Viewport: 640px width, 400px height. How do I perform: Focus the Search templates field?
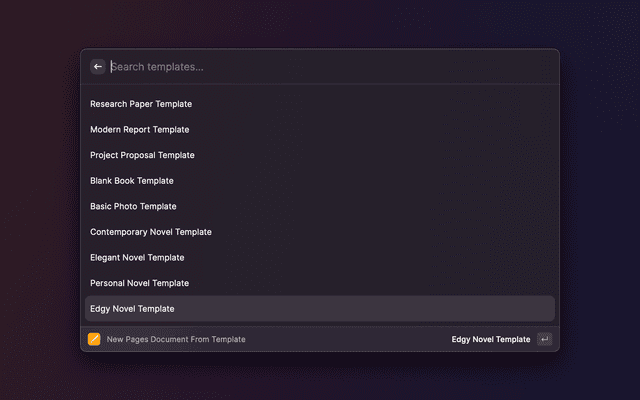pos(320,67)
